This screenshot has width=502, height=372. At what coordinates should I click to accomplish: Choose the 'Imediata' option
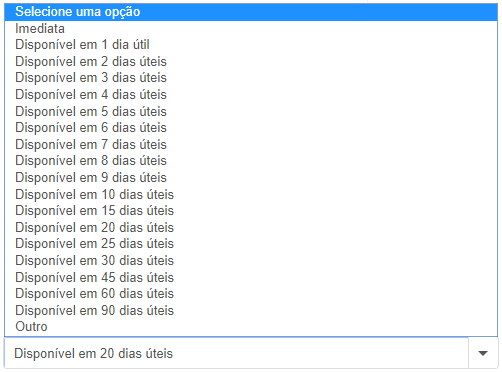tap(251, 29)
